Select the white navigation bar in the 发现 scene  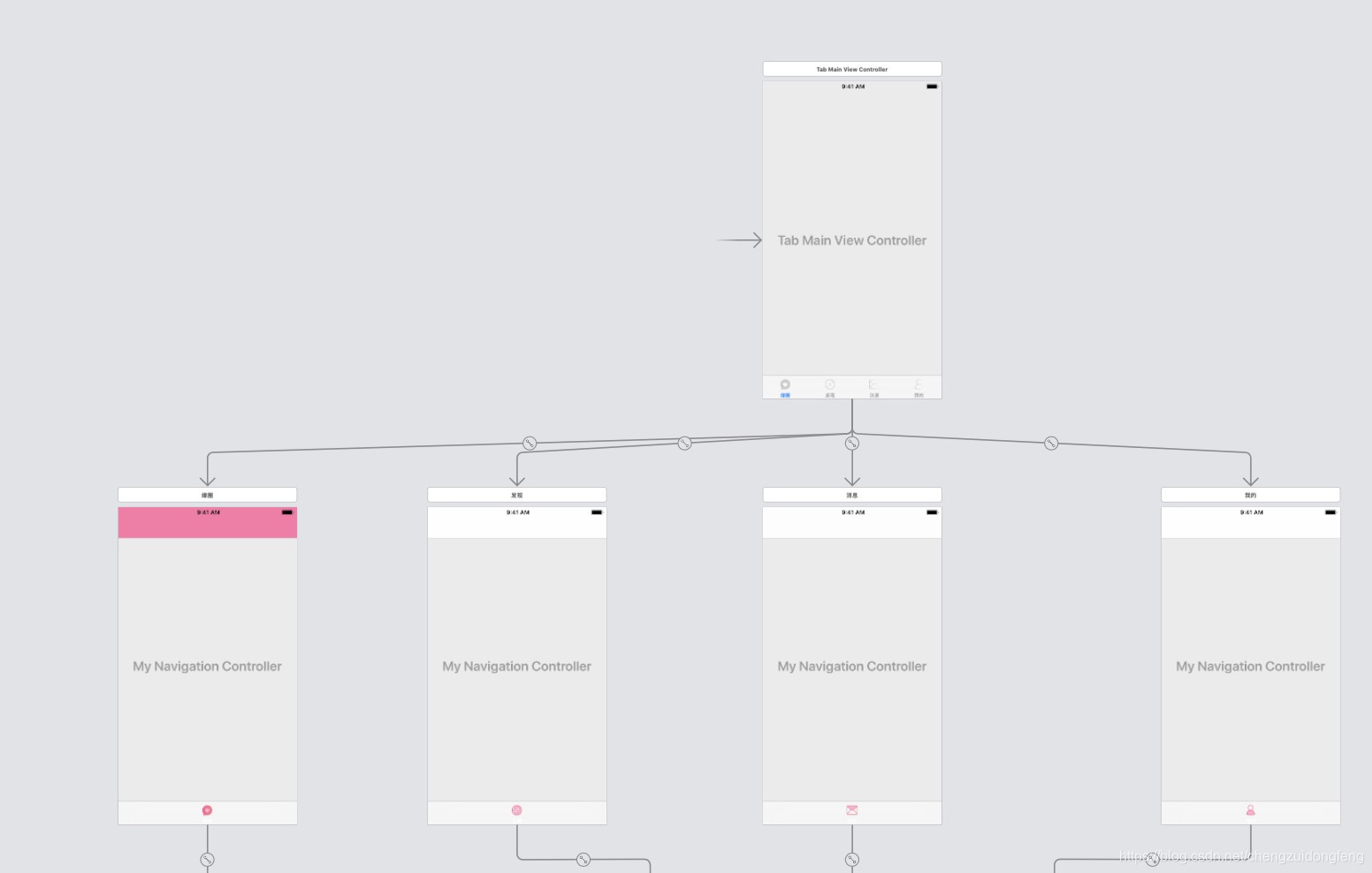(x=517, y=522)
